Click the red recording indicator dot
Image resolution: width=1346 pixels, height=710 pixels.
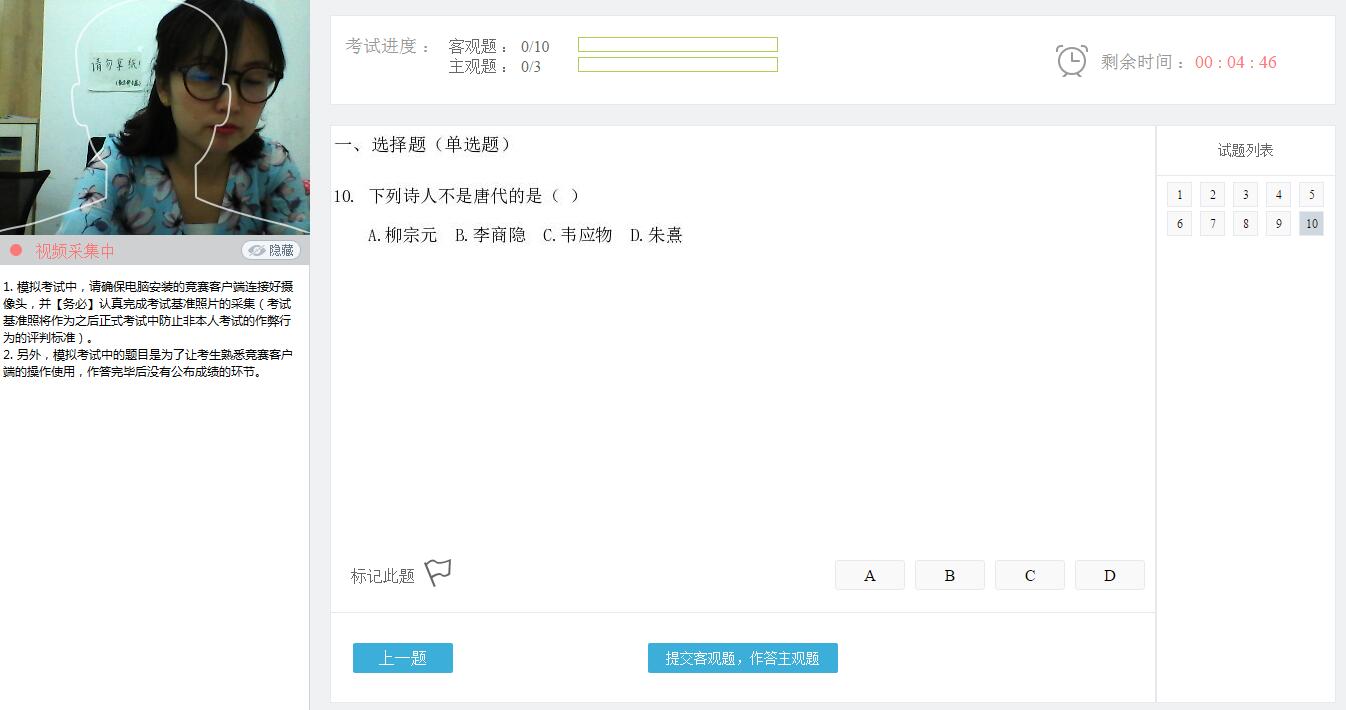pyautogui.click(x=16, y=250)
